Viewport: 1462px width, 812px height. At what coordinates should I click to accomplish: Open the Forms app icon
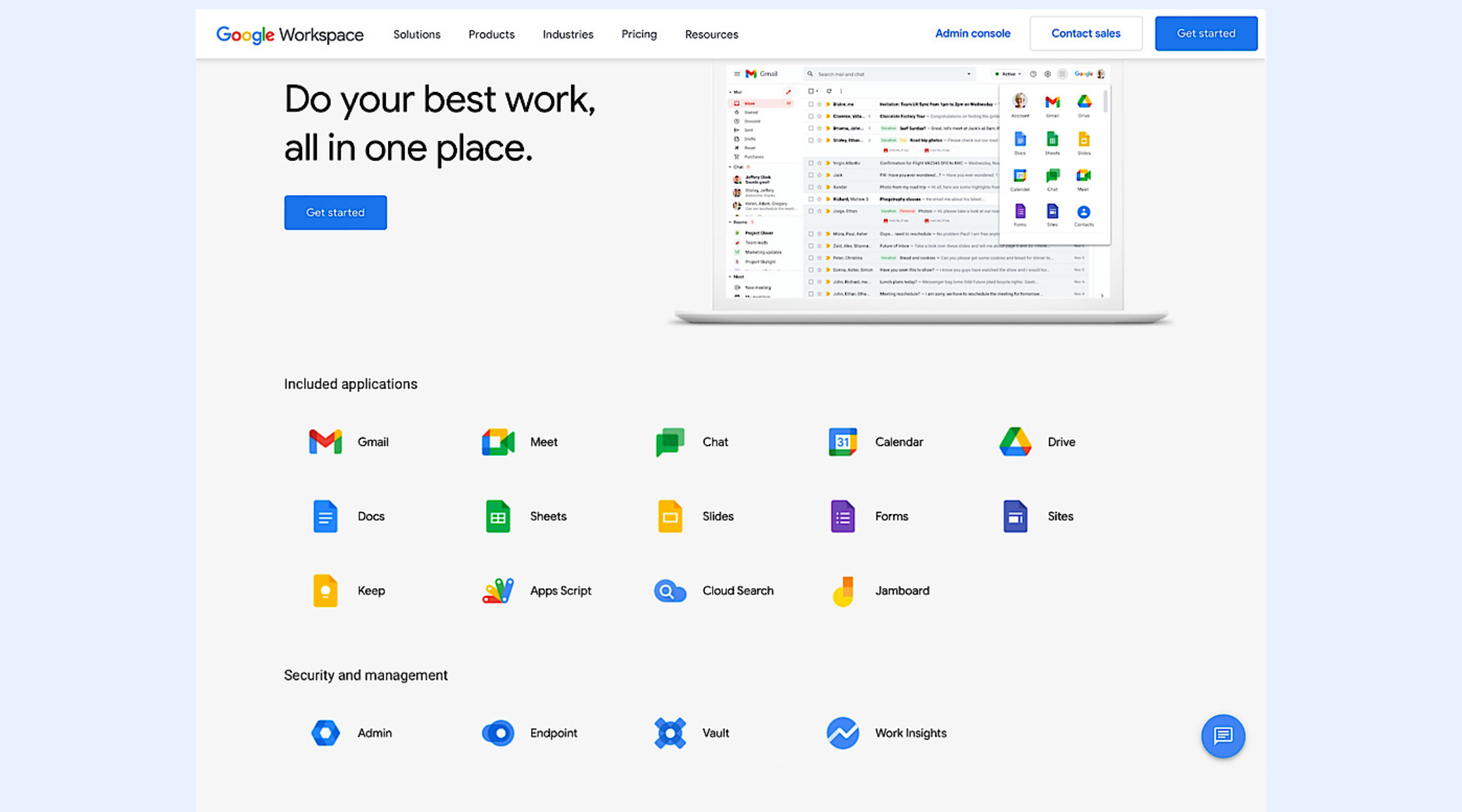point(843,516)
